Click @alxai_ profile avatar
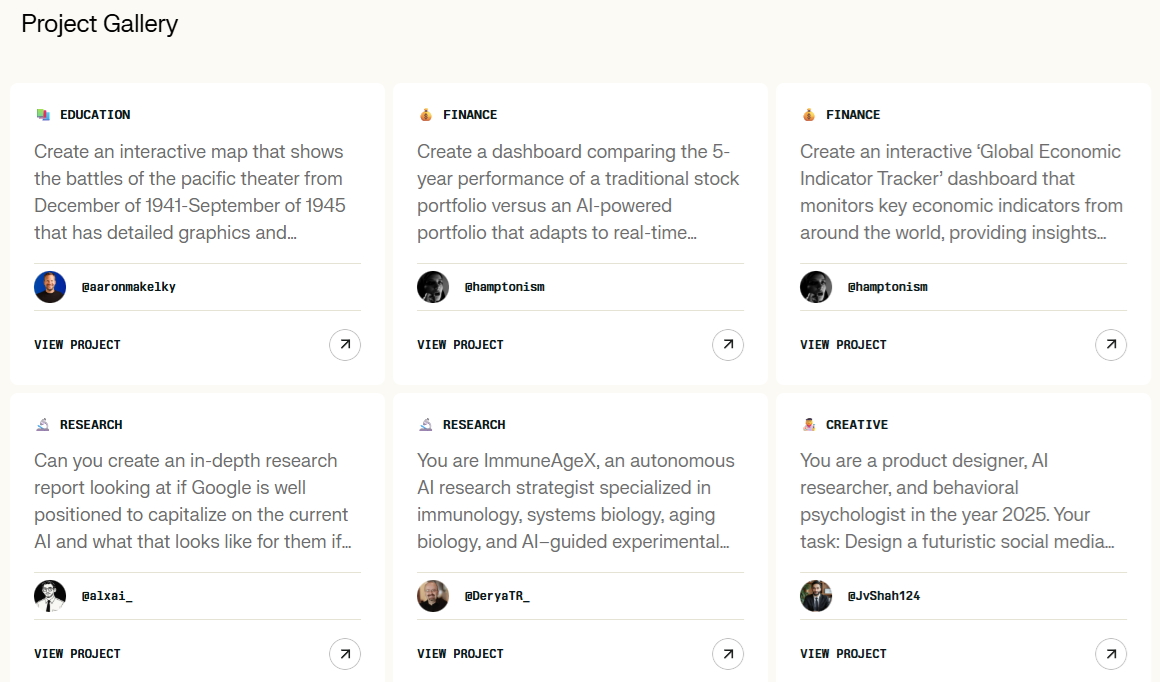1160x682 pixels. (50, 596)
